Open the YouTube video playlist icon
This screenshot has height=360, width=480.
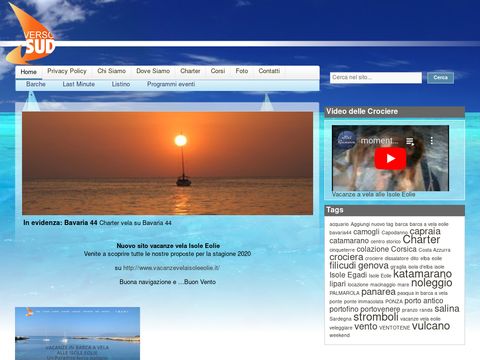pos(410,141)
